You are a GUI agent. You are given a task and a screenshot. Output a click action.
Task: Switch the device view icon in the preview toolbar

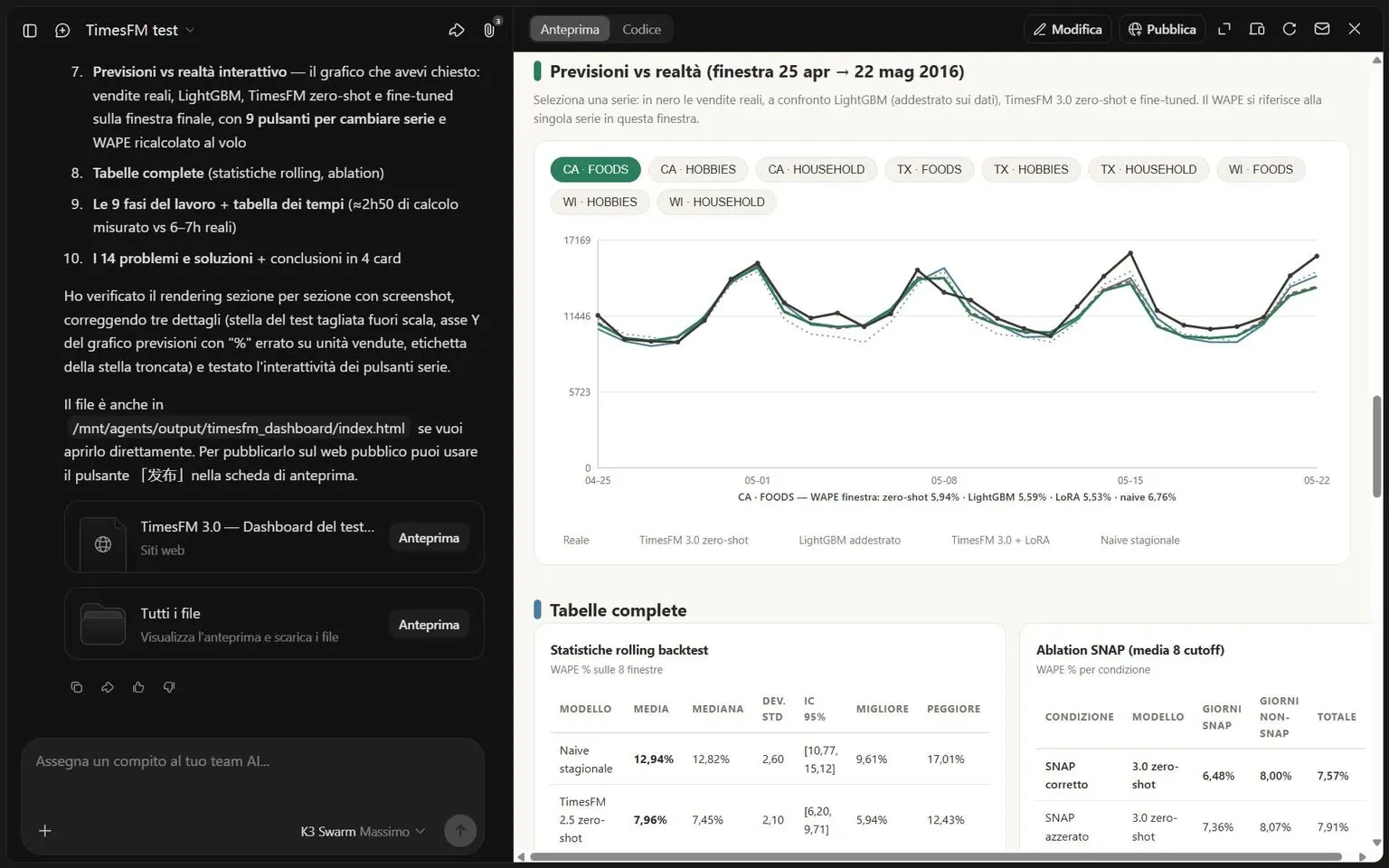(1257, 29)
